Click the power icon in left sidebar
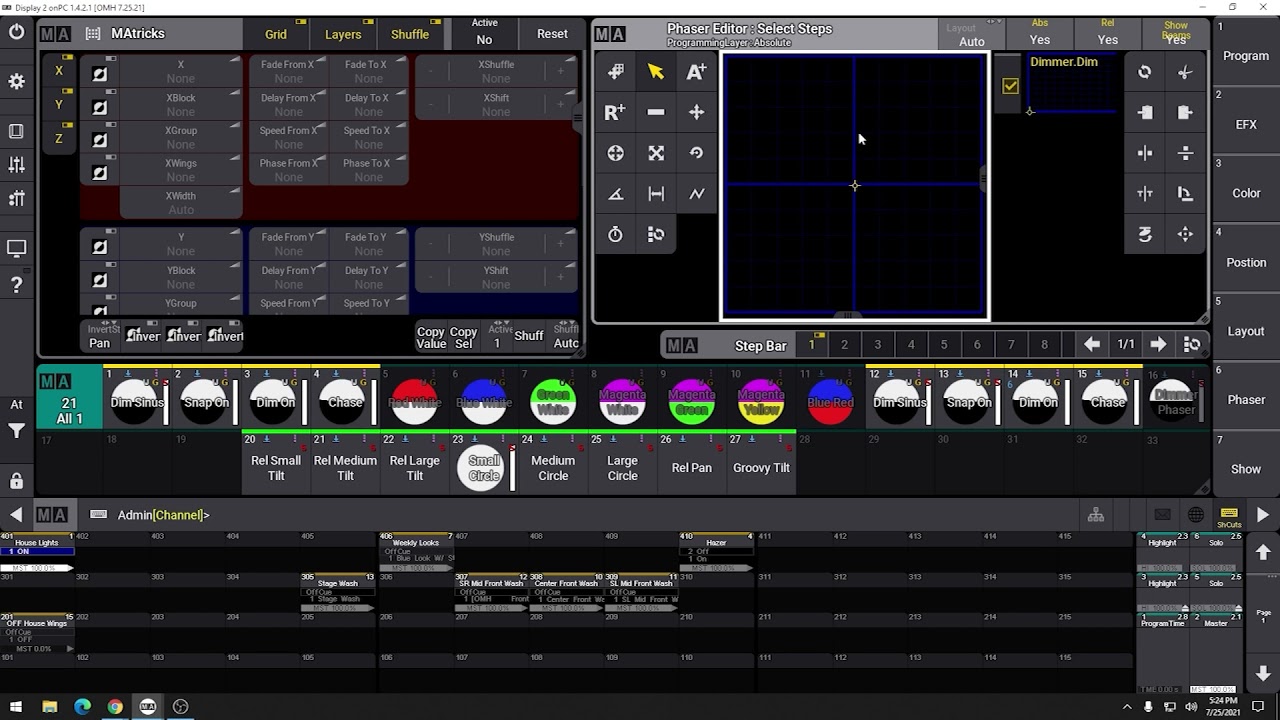 [16, 32]
